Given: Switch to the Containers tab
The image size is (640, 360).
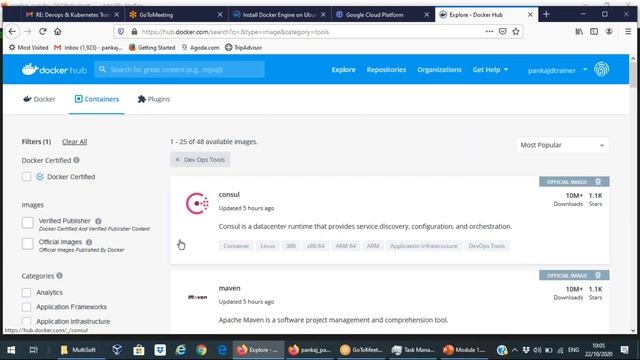Looking at the screenshot, I should 97,99.
